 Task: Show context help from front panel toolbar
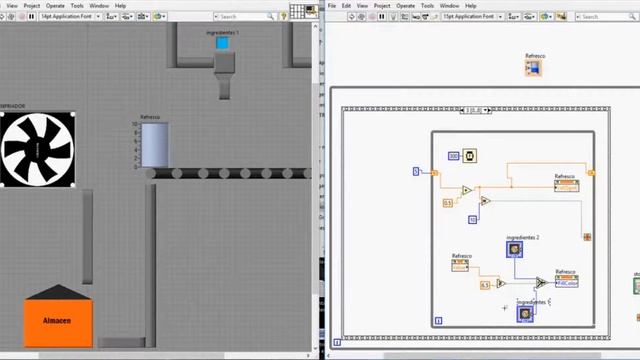point(284,17)
